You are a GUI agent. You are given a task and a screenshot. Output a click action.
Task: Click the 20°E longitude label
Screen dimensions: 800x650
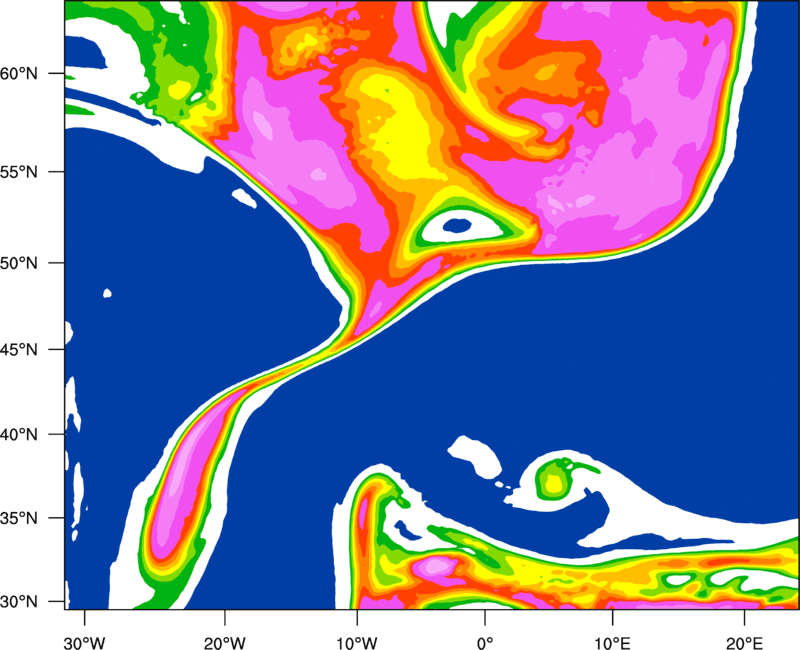pyautogui.click(x=744, y=642)
